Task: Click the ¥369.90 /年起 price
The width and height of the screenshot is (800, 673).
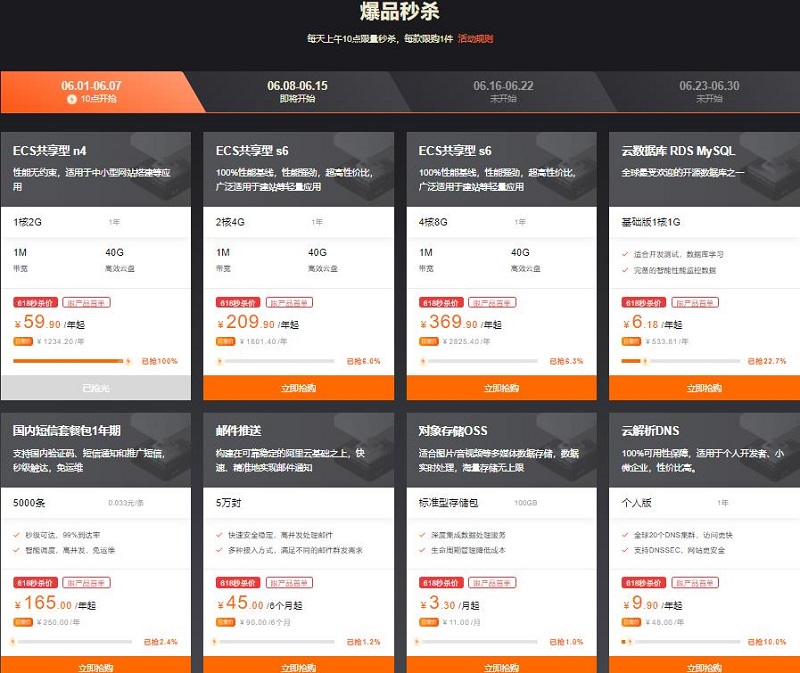Action: coord(461,322)
